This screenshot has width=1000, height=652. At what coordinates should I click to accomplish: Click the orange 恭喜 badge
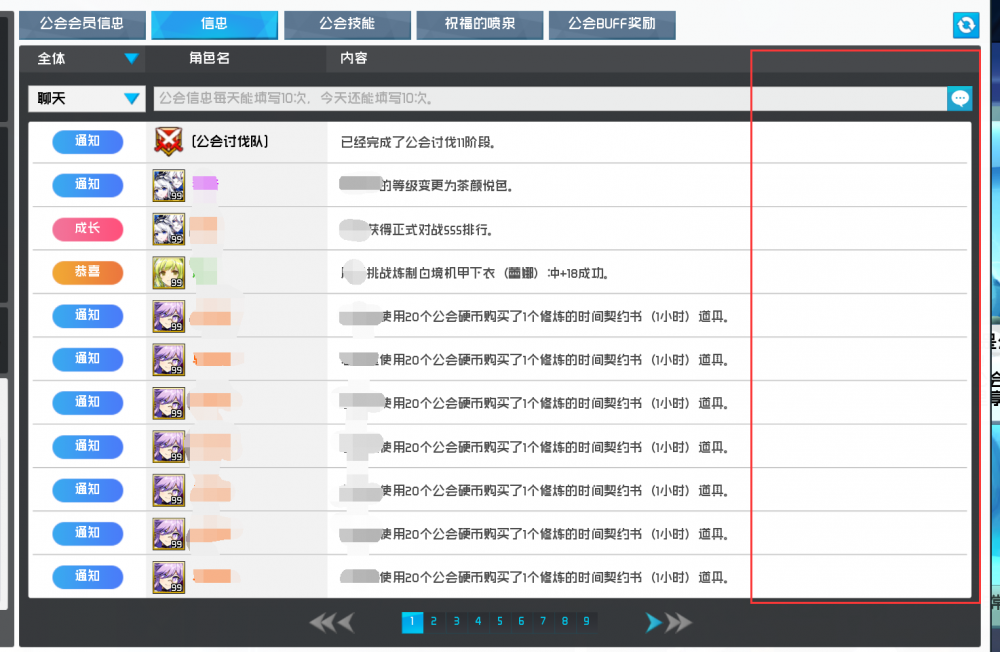[x=87, y=272]
